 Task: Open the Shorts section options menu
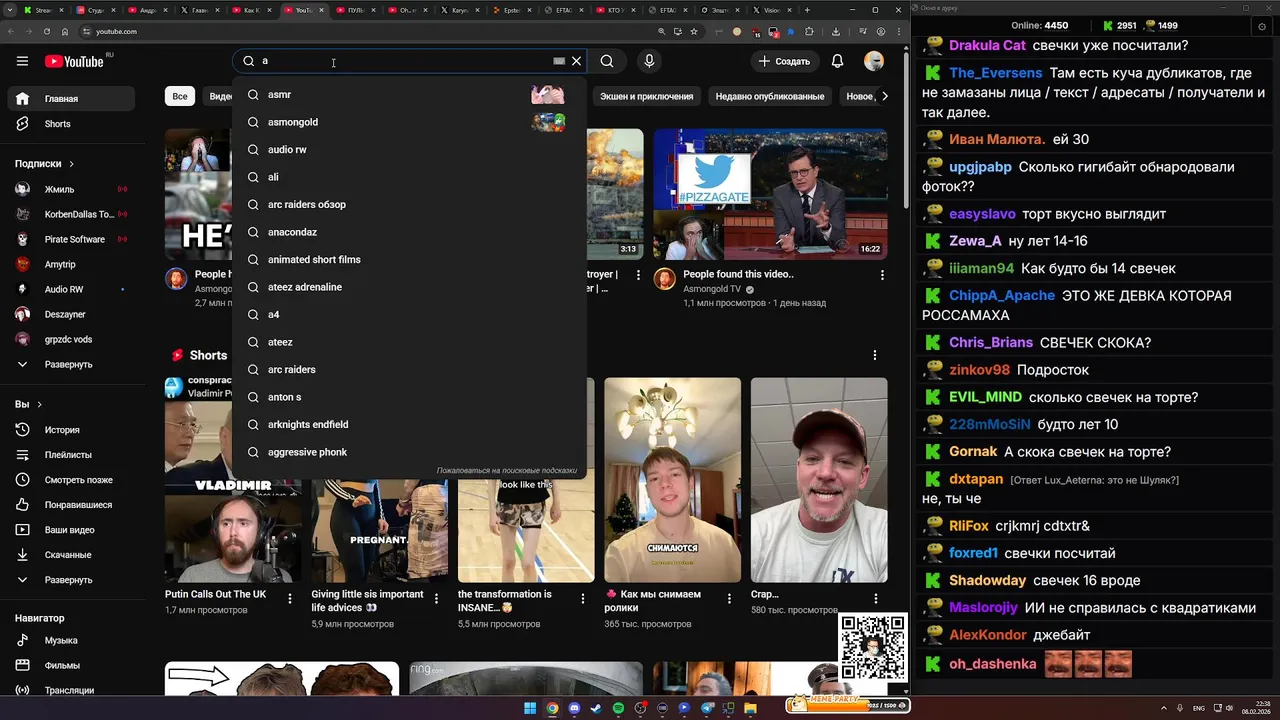[x=875, y=355]
